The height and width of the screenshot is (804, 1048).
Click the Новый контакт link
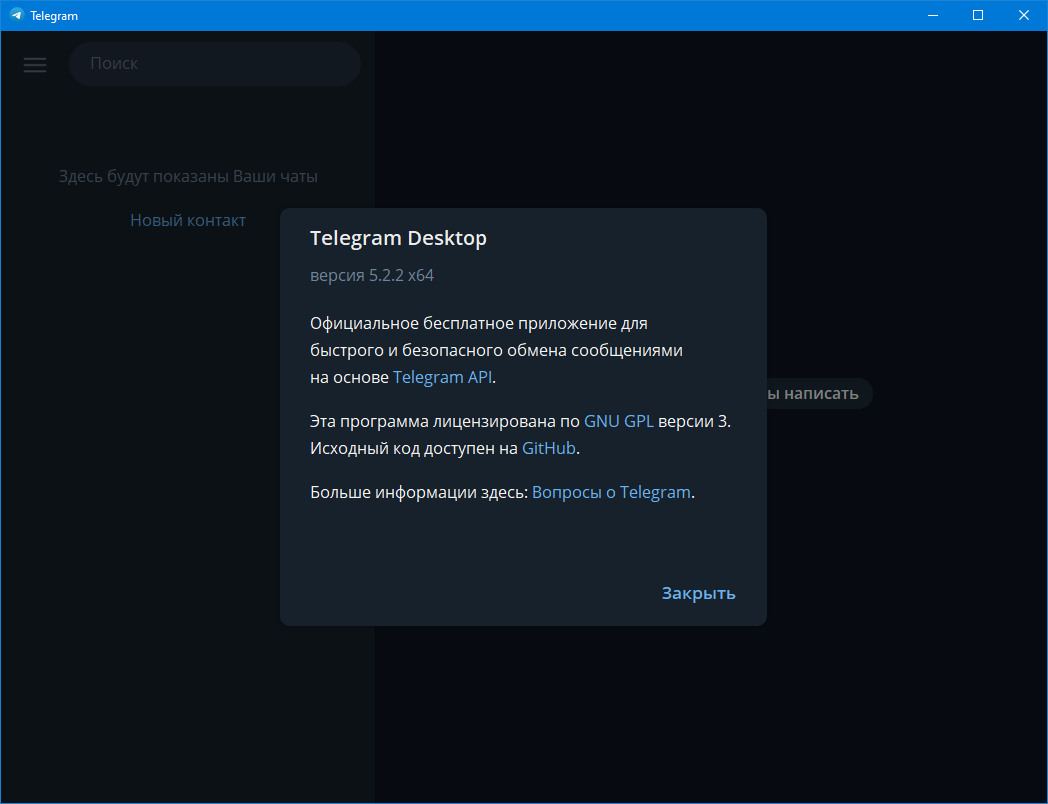pyautogui.click(x=188, y=220)
